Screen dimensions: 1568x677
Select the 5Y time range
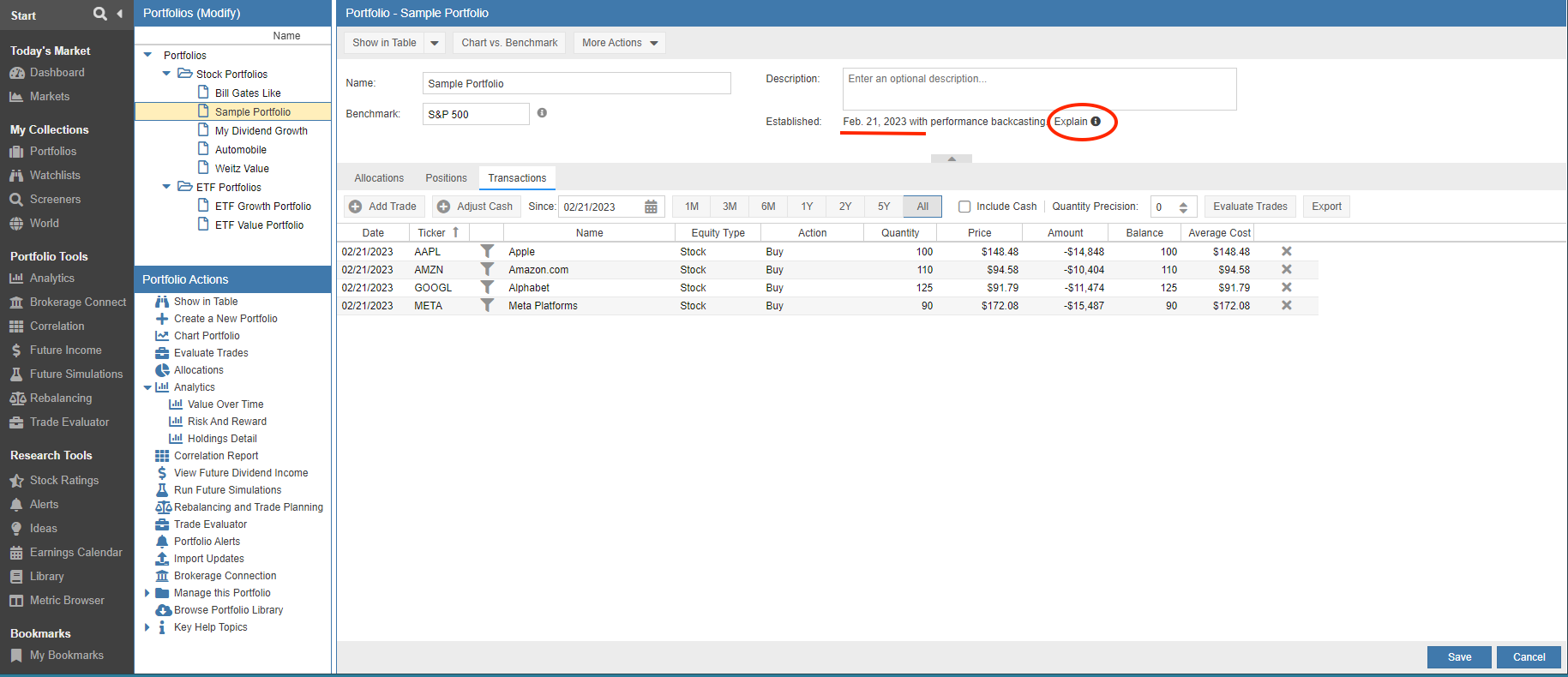coord(884,207)
